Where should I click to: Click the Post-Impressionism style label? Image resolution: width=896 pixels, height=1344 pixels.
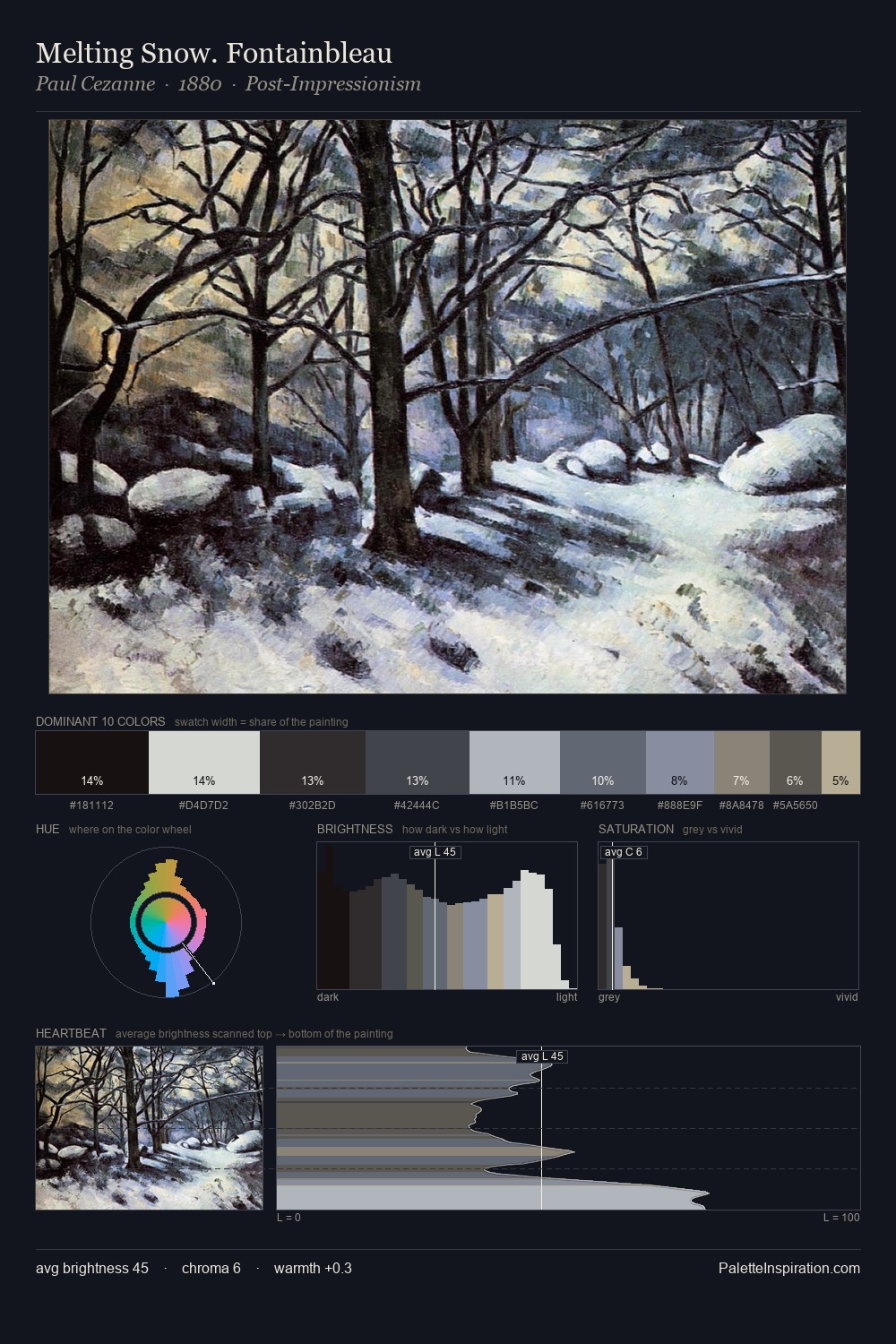pyautogui.click(x=333, y=84)
